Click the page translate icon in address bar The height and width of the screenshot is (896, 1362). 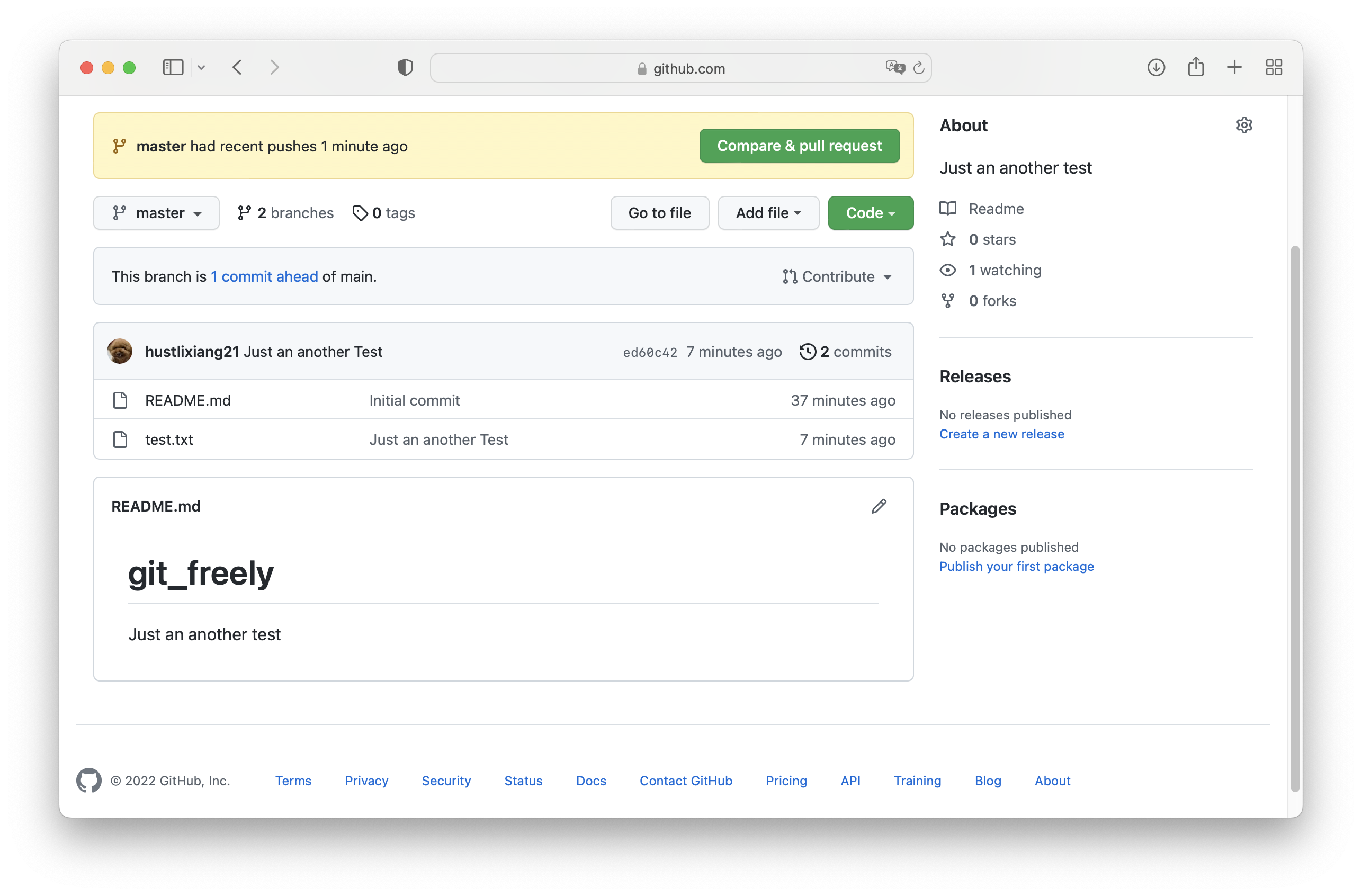click(x=894, y=67)
